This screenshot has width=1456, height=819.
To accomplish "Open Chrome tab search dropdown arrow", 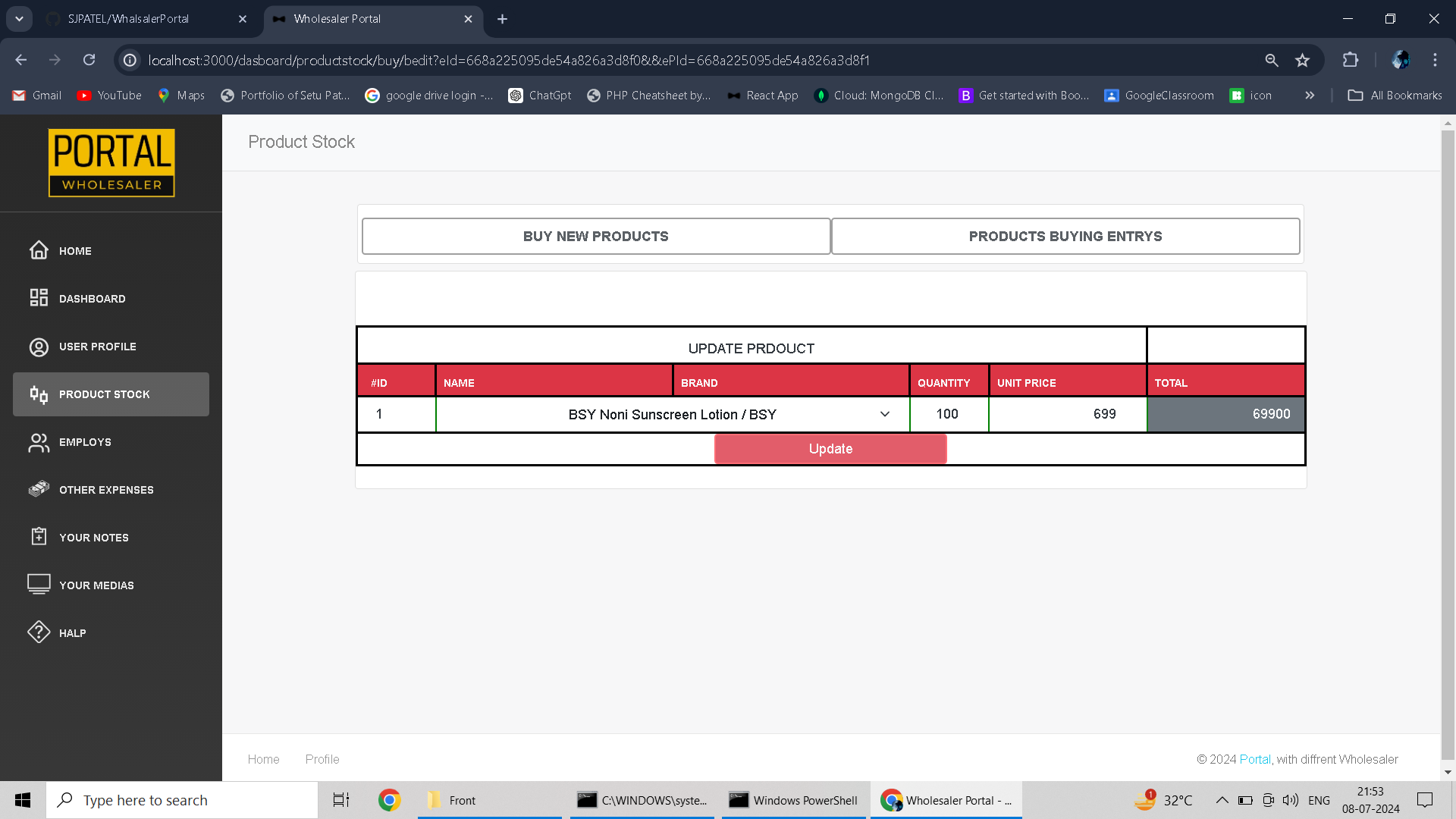I will 19,19.
